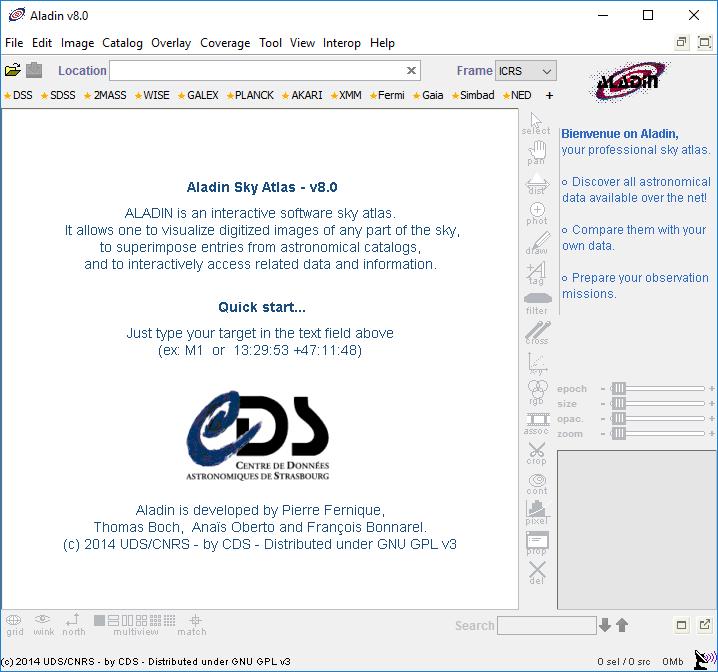Screen dimensions: 718x672
Task: Open the pixel histogram tool
Action: pyautogui.click(x=537, y=513)
